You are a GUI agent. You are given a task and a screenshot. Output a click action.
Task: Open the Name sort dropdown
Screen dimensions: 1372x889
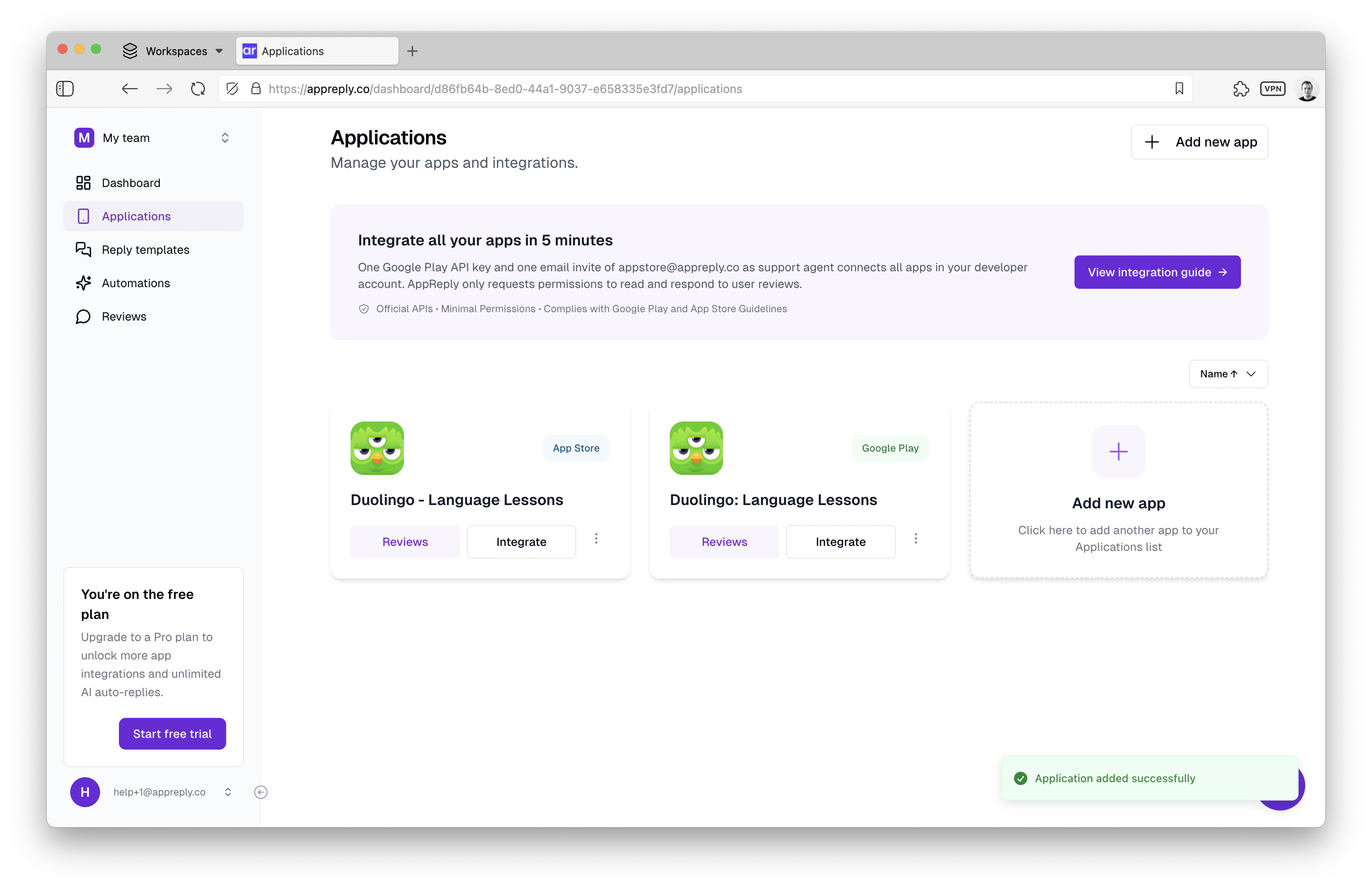[x=1228, y=374]
